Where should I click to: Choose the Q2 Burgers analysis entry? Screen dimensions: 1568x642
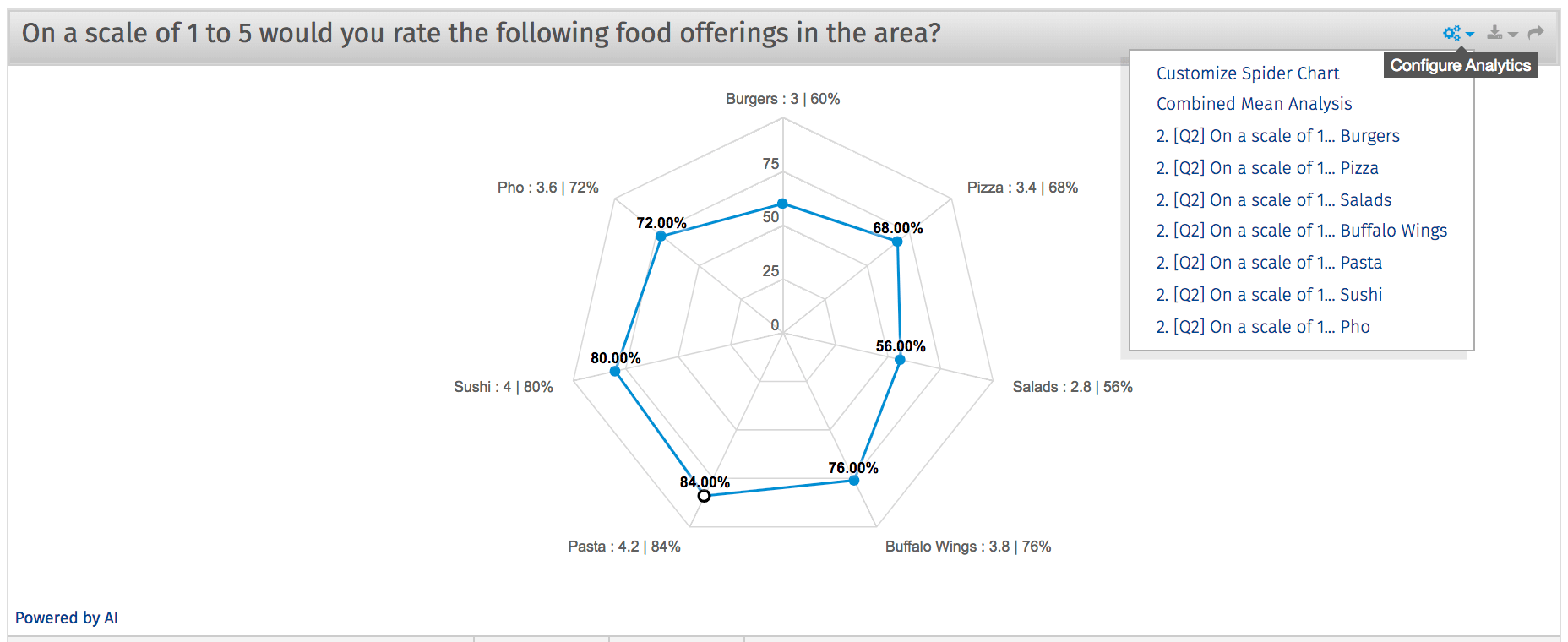(x=1277, y=136)
